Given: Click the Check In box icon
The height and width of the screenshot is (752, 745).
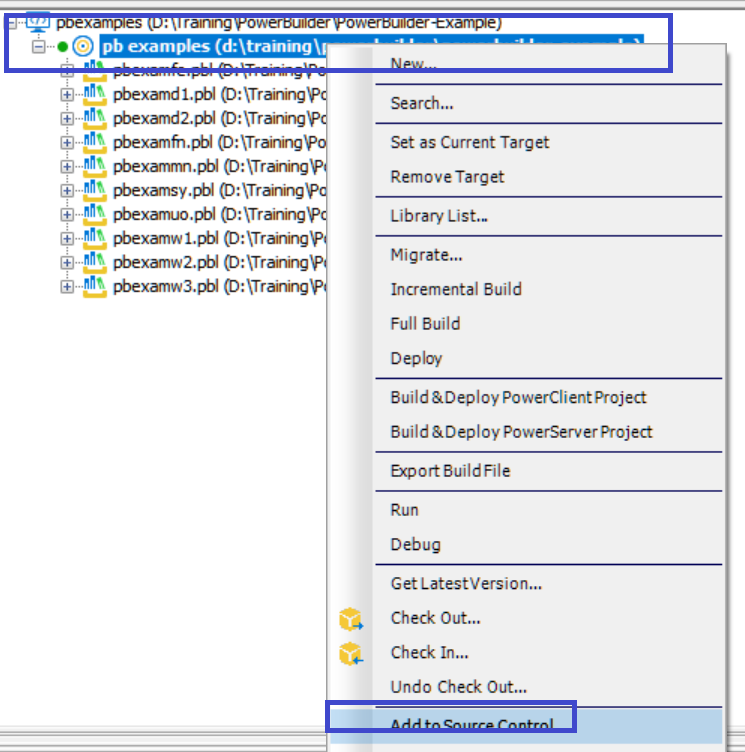Looking at the screenshot, I should click(x=351, y=654).
